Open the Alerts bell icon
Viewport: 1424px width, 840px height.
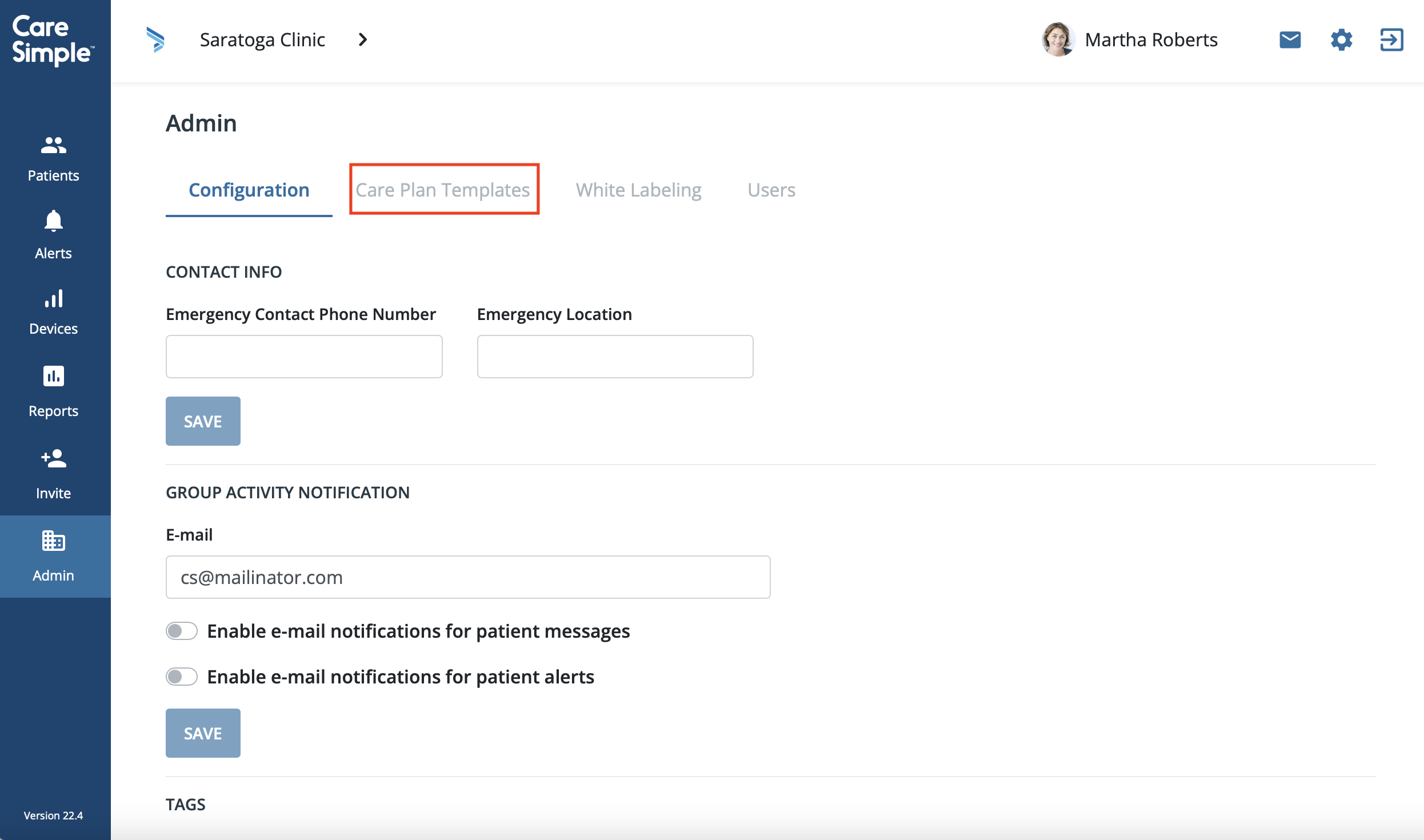point(54,221)
